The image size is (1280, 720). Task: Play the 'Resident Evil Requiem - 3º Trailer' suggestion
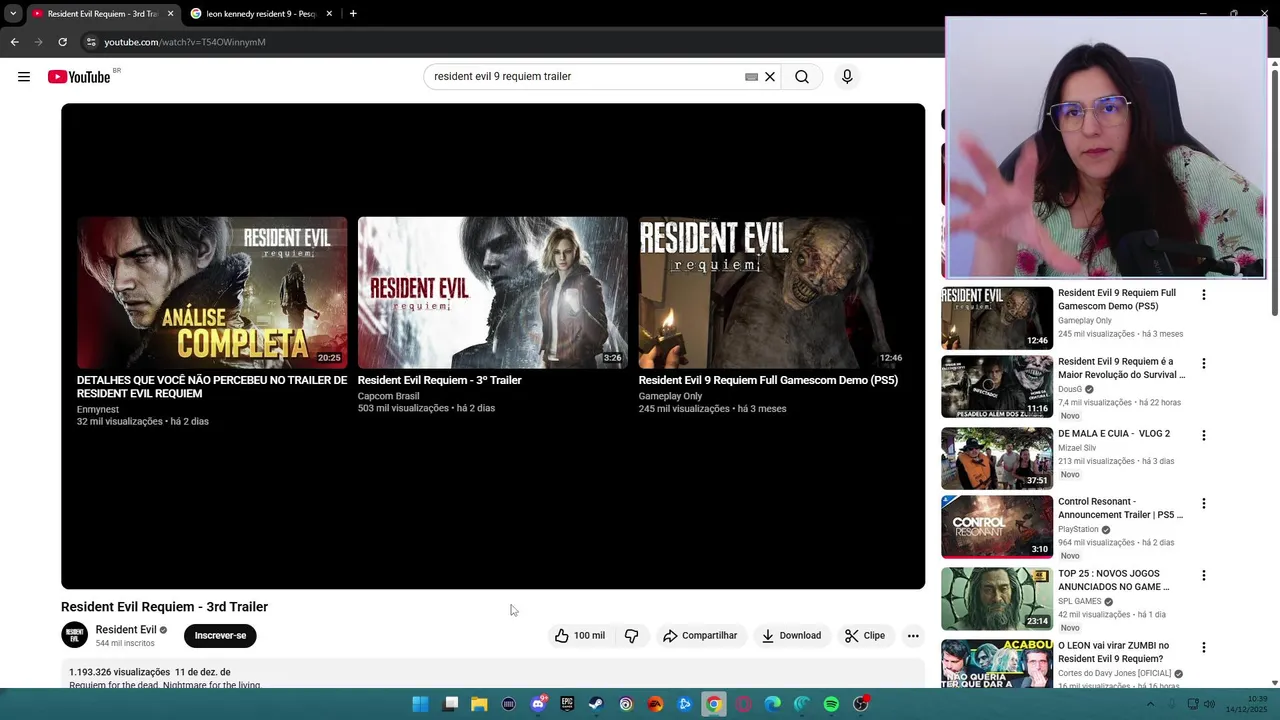[x=493, y=292]
